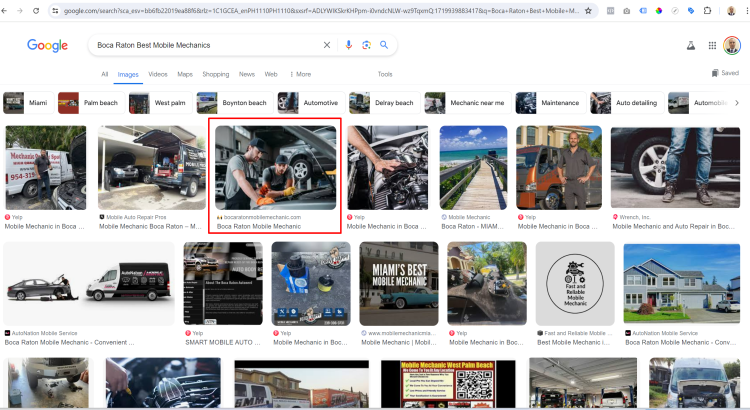This screenshot has width=750, height=410.
Task: Switch to the Videos tab
Action: pyautogui.click(x=158, y=74)
